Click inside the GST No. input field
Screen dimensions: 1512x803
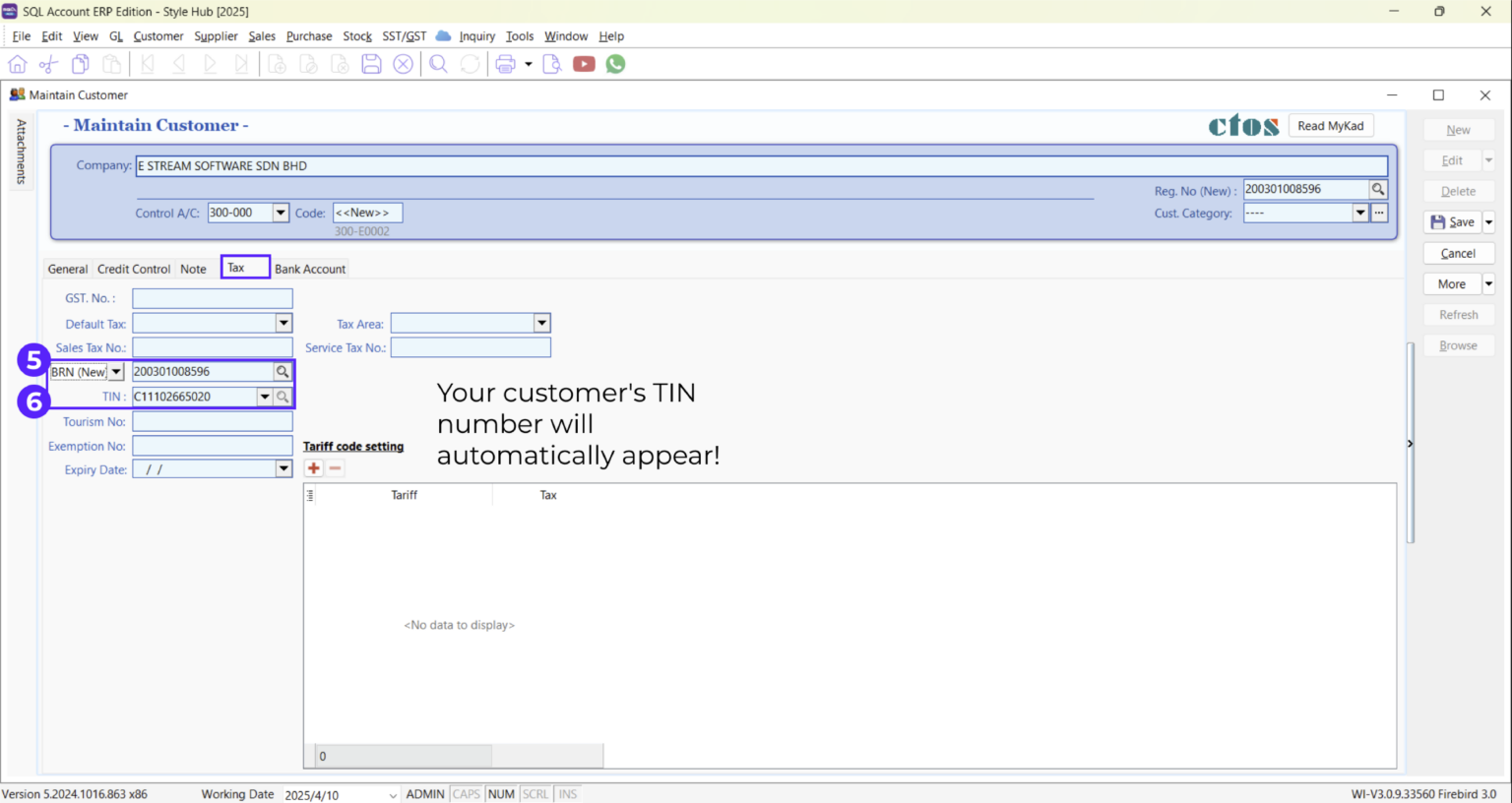pos(212,297)
